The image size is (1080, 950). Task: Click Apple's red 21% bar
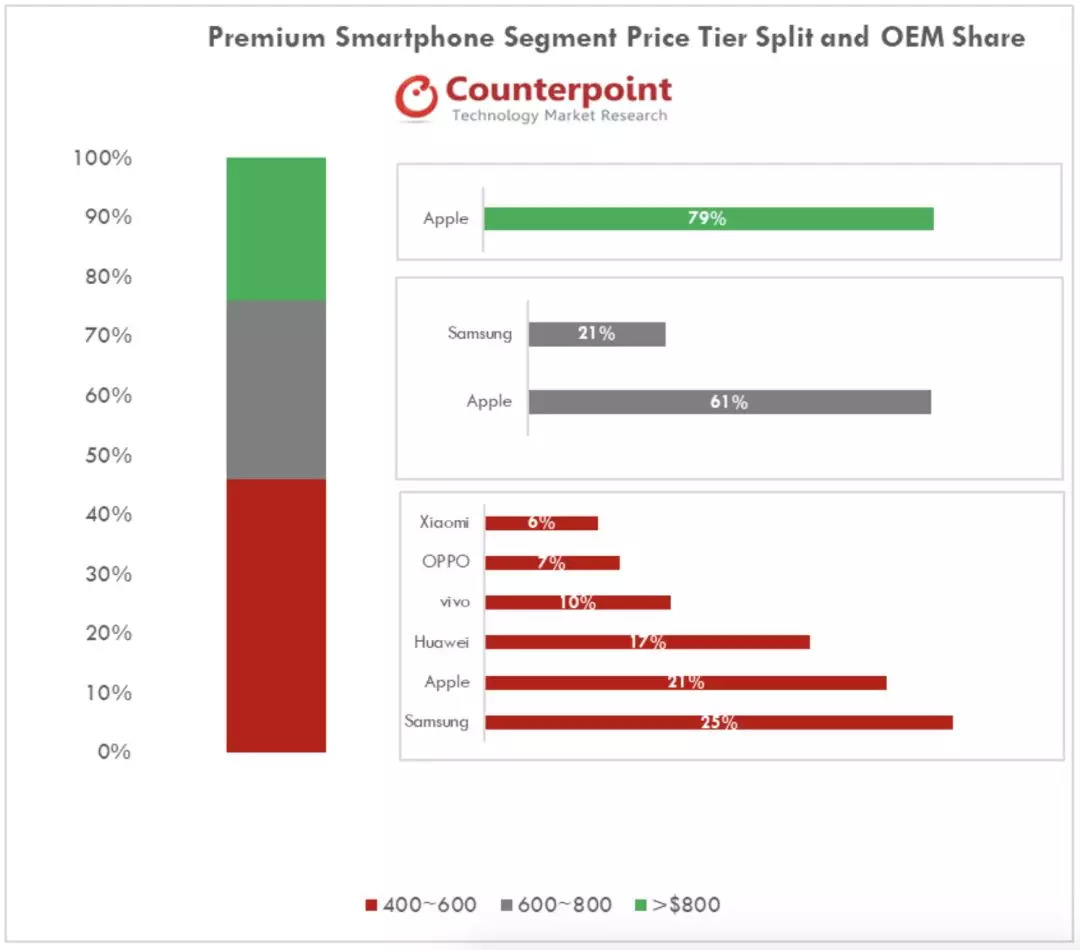coord(685,682)
